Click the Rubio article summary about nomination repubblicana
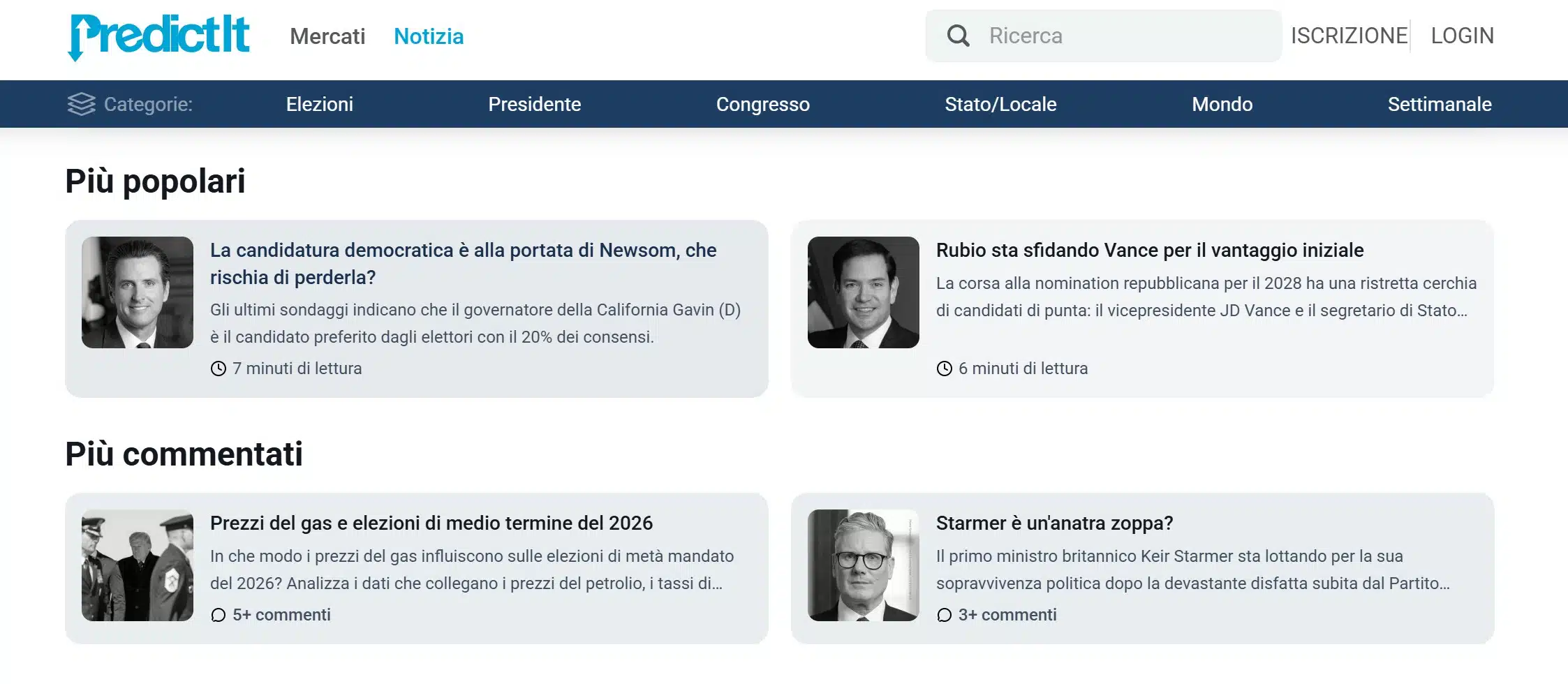Viewport: 1568px width, 684px height. 1206,297
